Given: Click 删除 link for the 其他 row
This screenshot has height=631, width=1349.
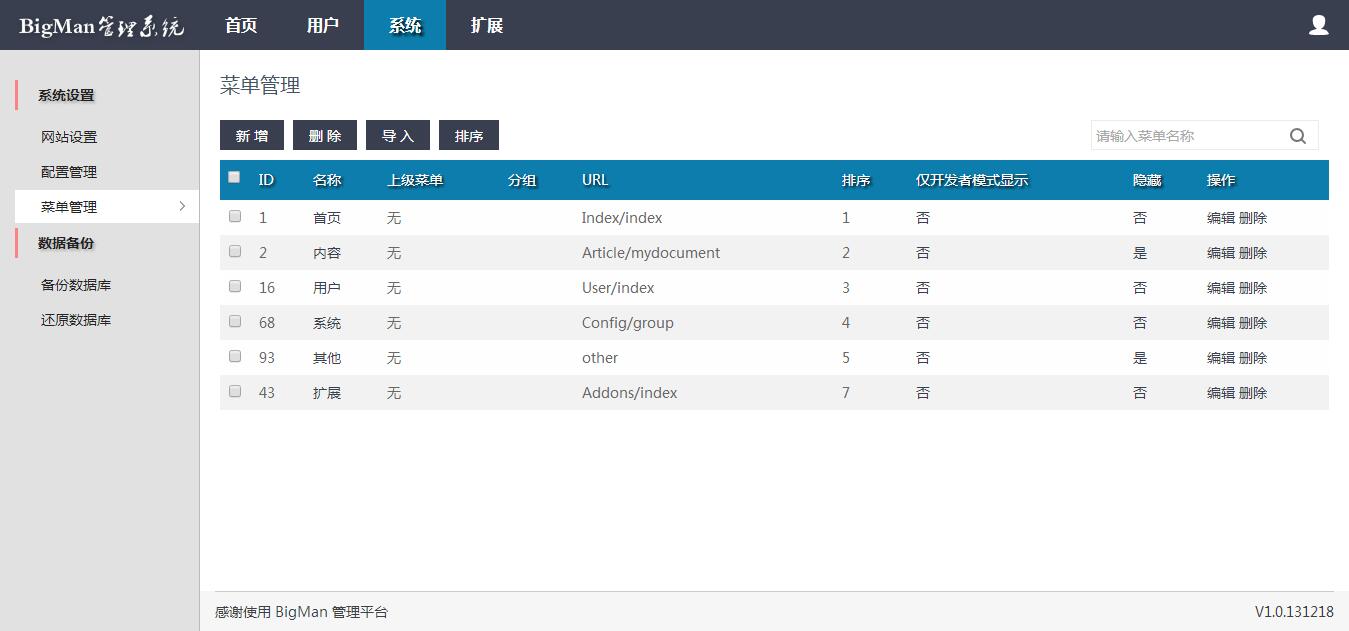Looking at the screenshot, I should point(1253,358).
